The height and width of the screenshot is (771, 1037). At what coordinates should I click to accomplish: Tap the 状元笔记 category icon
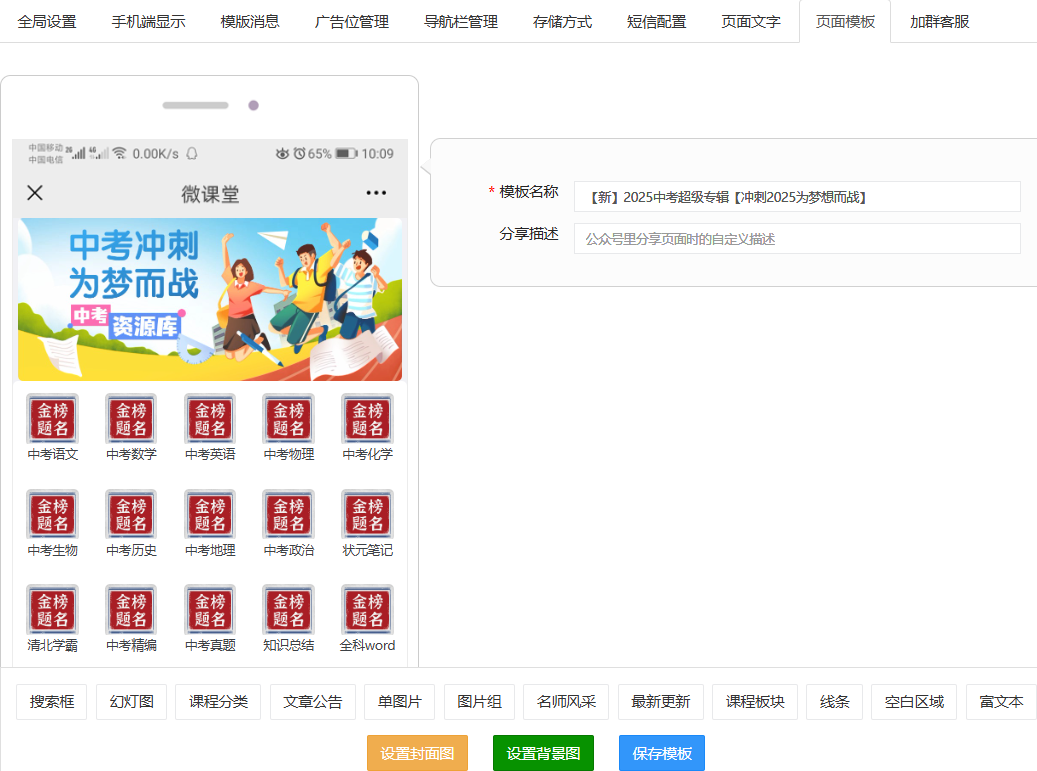367,515
